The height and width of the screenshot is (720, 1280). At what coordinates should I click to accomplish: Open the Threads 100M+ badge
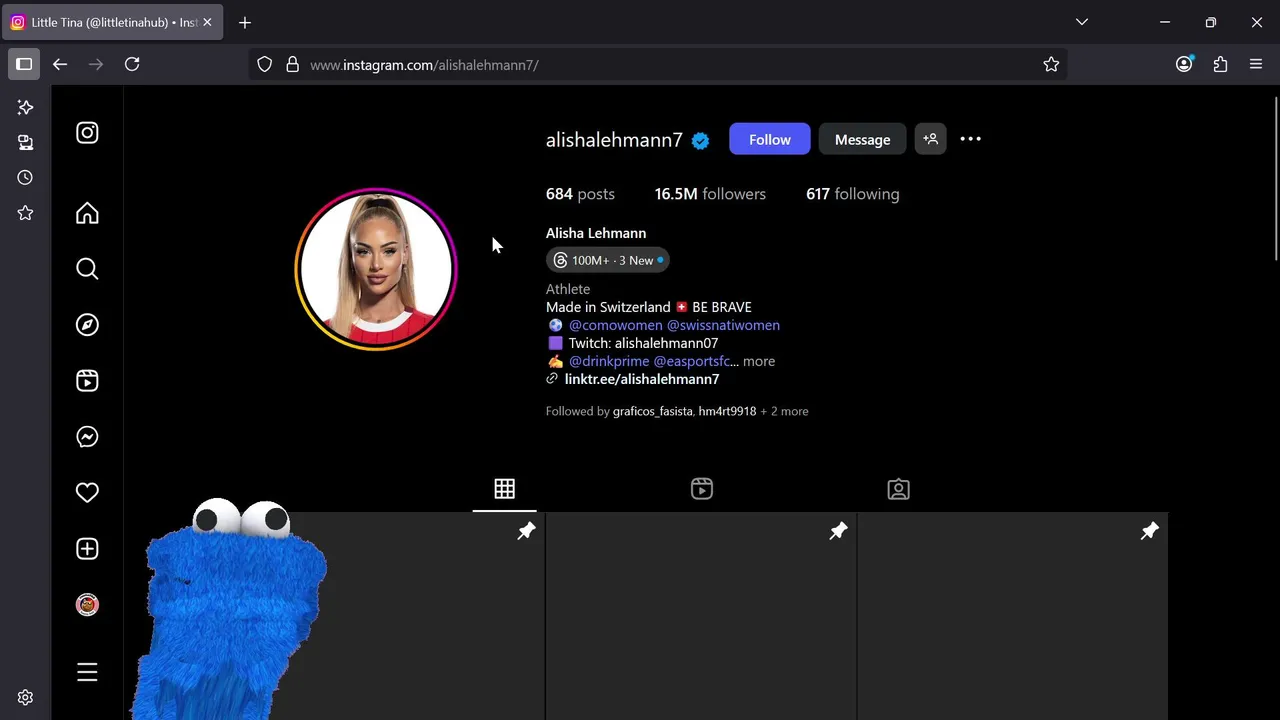pos(608,260)
